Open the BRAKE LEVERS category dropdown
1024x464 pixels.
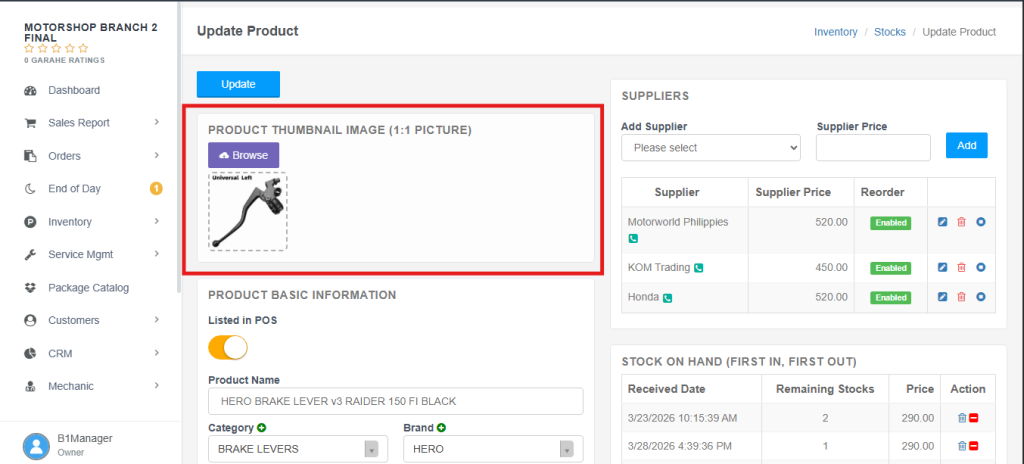pyautogui.click(x=298, y=449)
